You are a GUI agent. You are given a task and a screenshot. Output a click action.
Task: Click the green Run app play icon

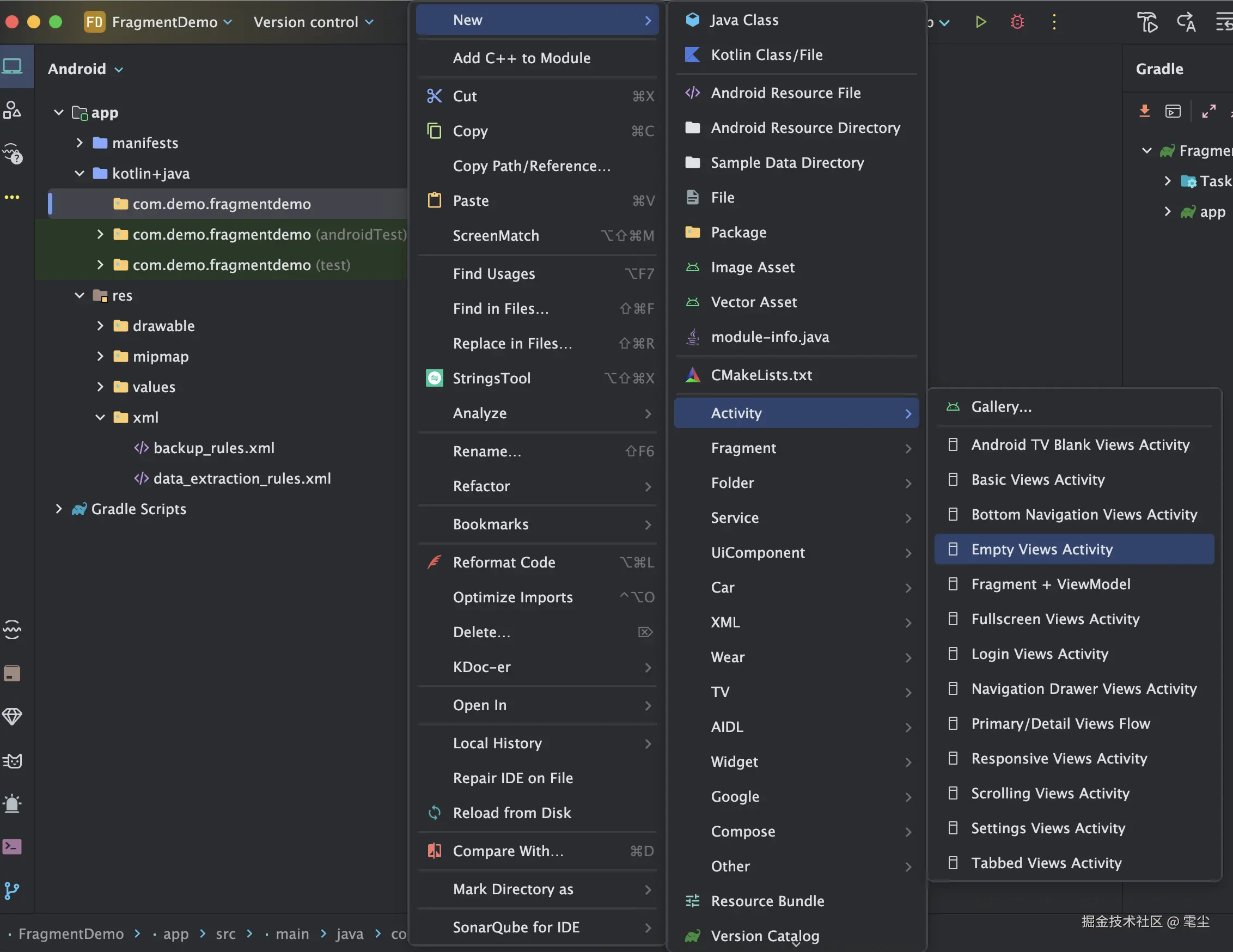(981, 22)
